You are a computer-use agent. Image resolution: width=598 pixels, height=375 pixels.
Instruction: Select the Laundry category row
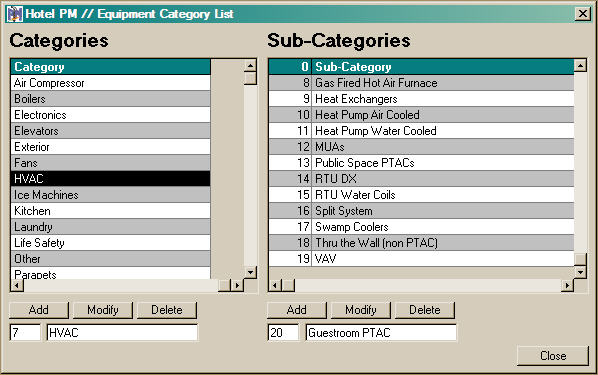tap(111, 227)
